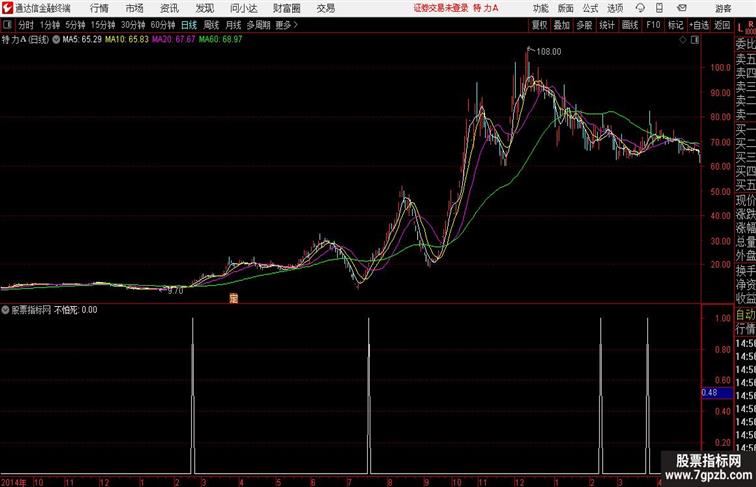Click the 9.70 low price label

click(176, 291)
